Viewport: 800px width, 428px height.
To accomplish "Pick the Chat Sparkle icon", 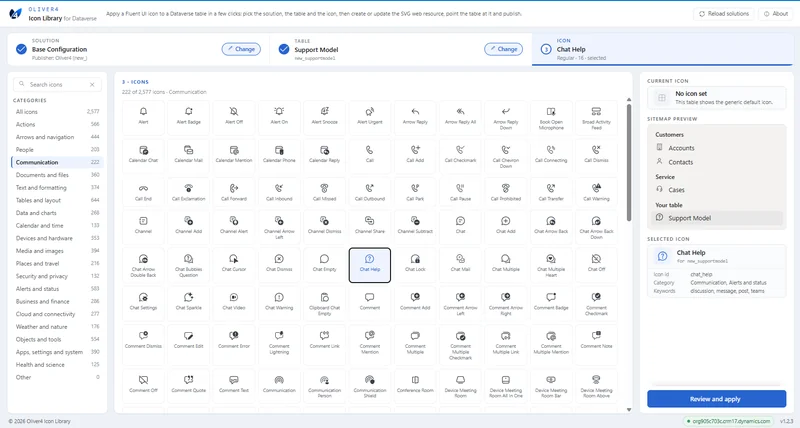I will (x=189, y=303).
